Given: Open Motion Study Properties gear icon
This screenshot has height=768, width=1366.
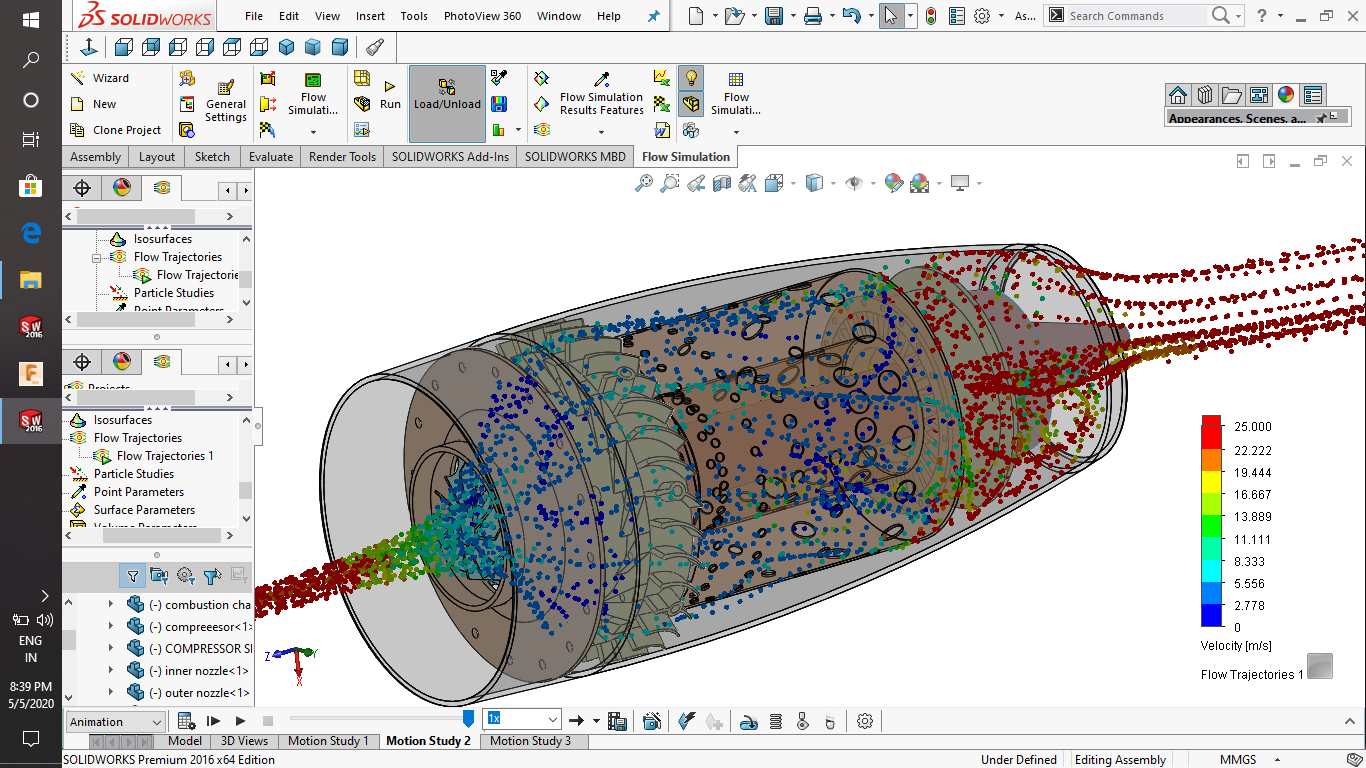Looking at the screenshot, I should coord(865,721).
